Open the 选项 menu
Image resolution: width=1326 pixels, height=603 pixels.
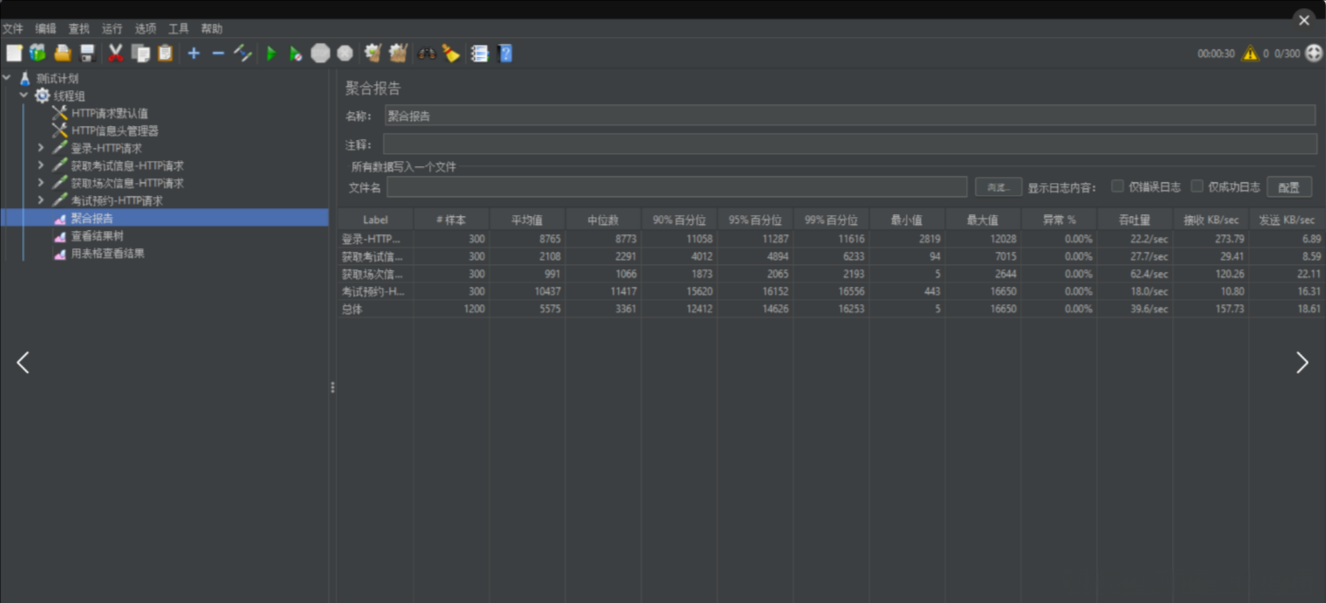click(146, 29)
